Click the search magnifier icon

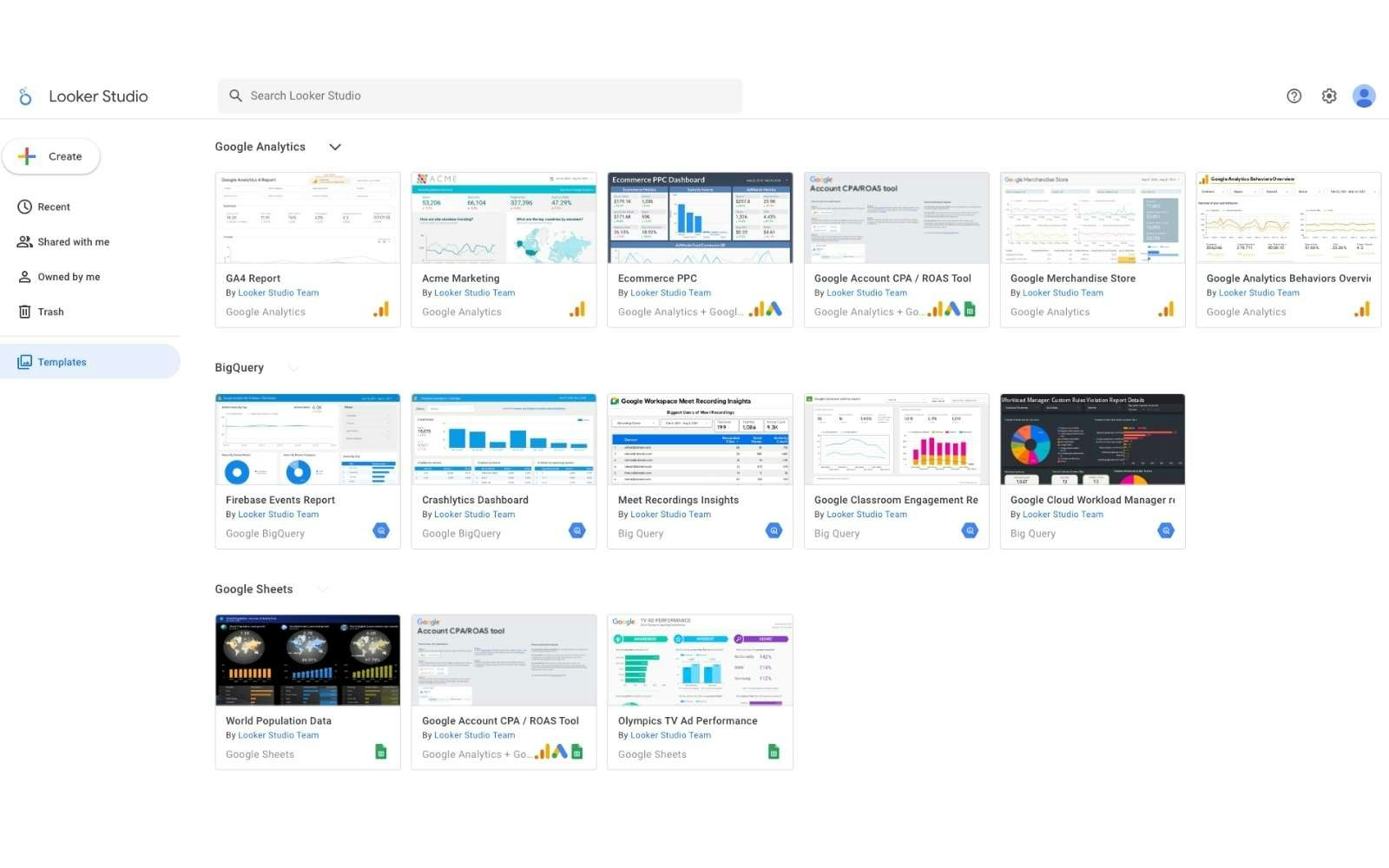pos(235,95)
